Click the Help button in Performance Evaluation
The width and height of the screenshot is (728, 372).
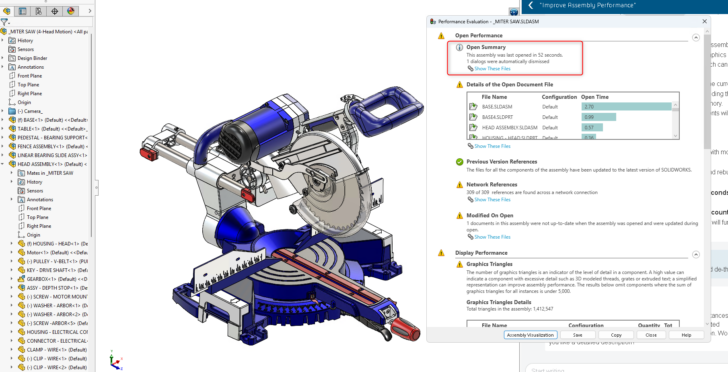click(x=686, y=335)
